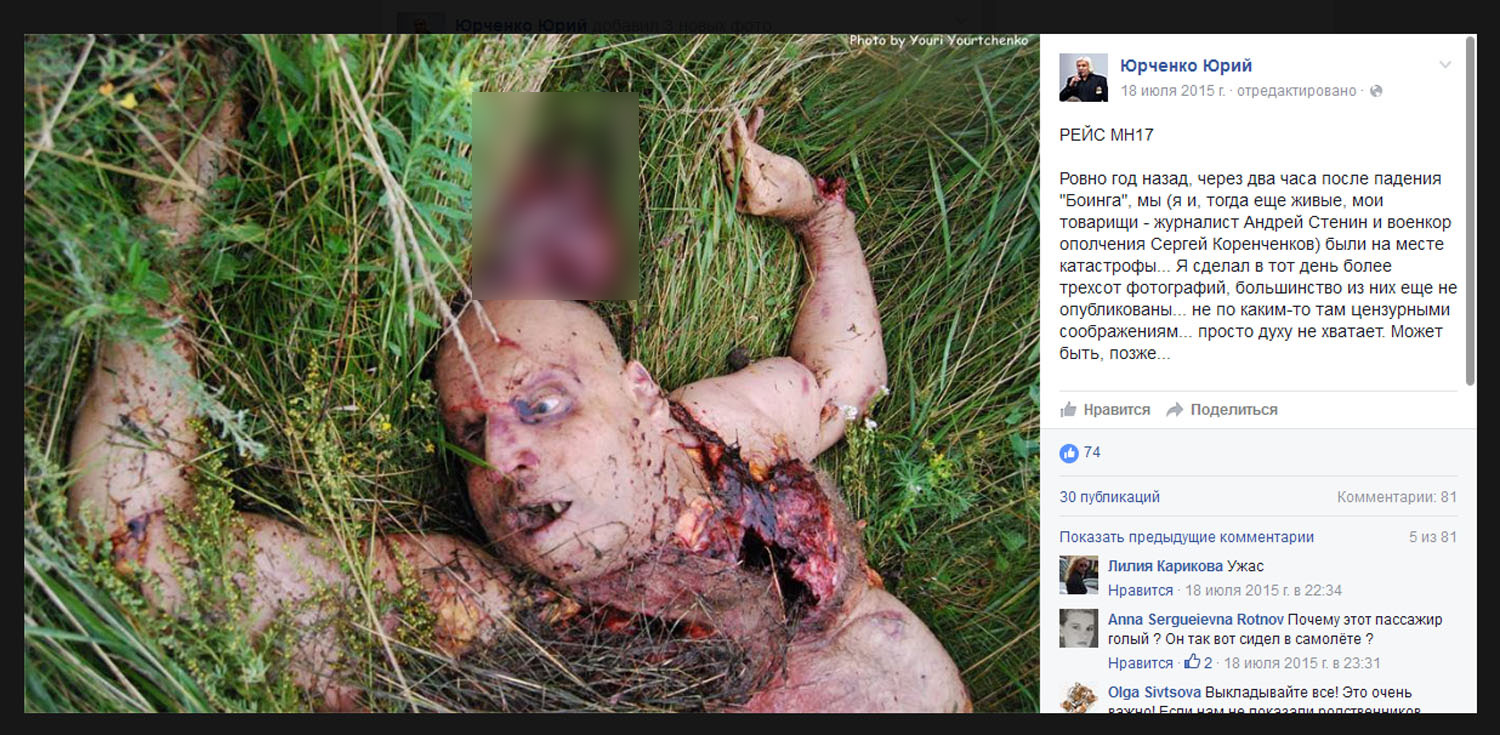Click Olga Sivtsova commenter avatar

1079,697
